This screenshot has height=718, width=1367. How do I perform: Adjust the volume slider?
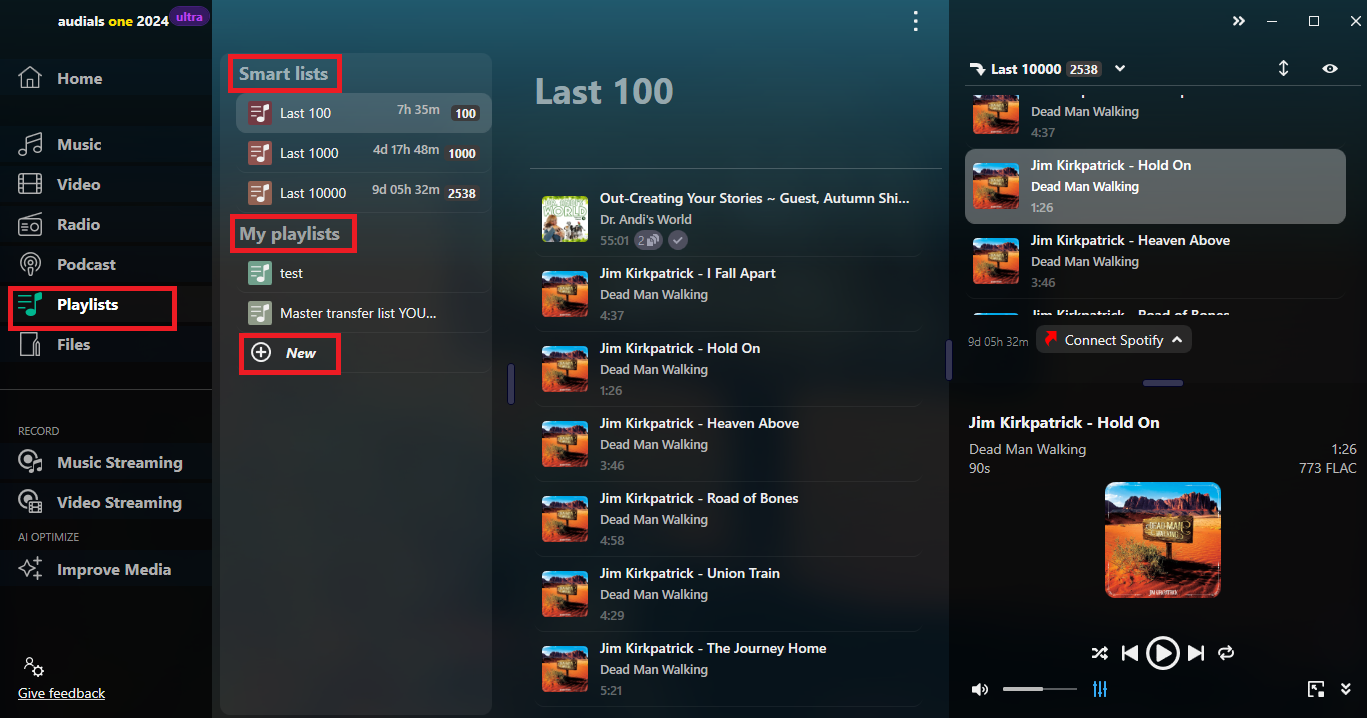[x=1040, y=689]
